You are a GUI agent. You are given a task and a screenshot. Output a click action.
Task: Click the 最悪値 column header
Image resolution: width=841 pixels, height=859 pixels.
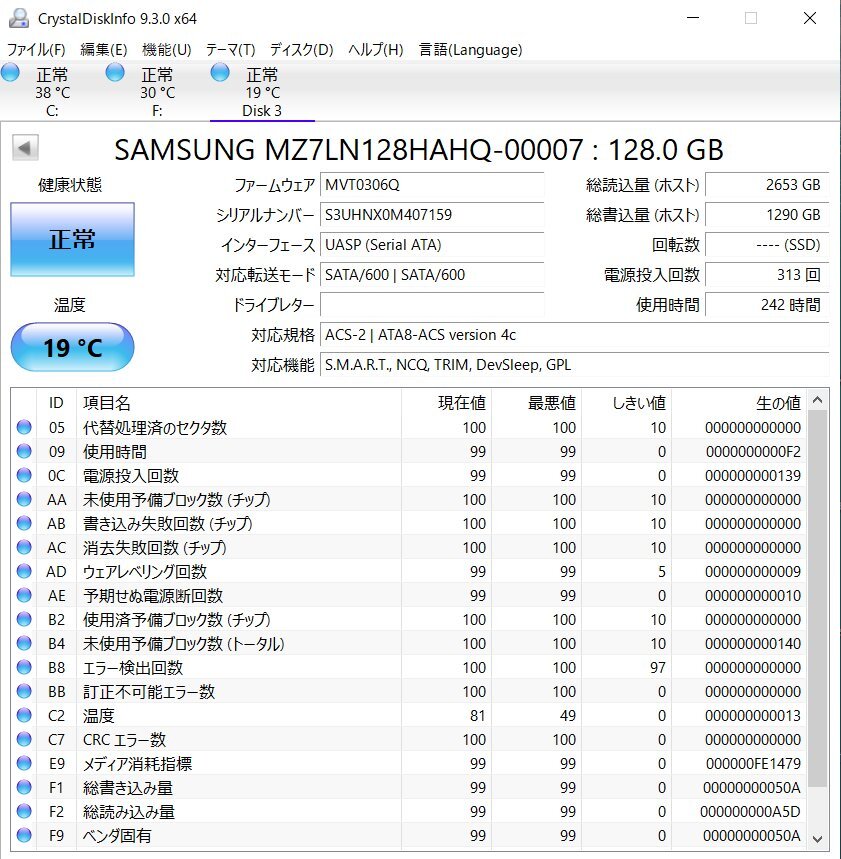tap(537, 403)
